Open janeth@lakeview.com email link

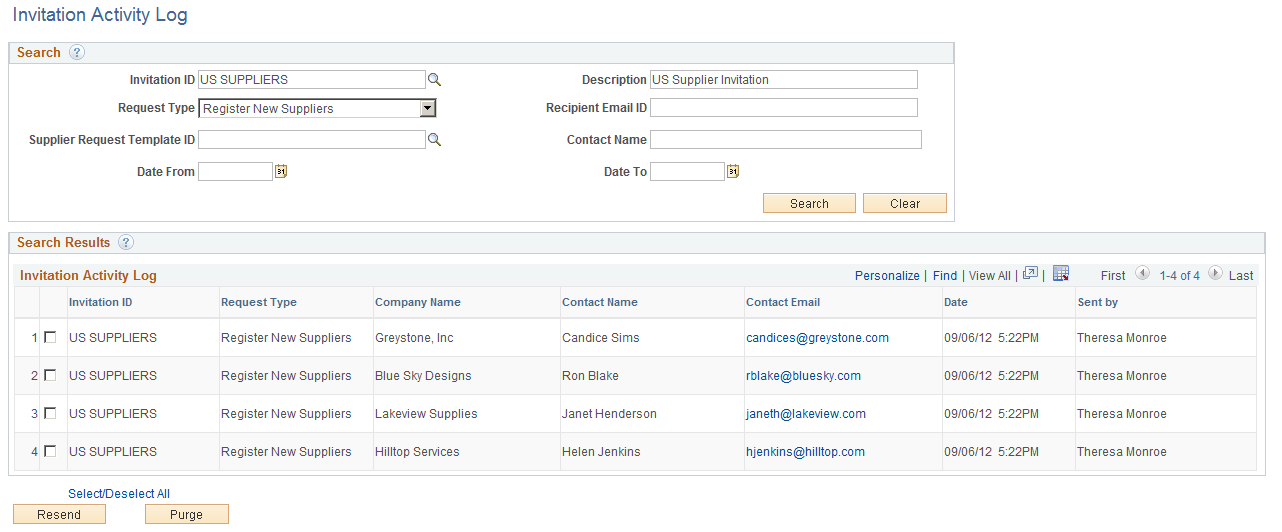806,414
